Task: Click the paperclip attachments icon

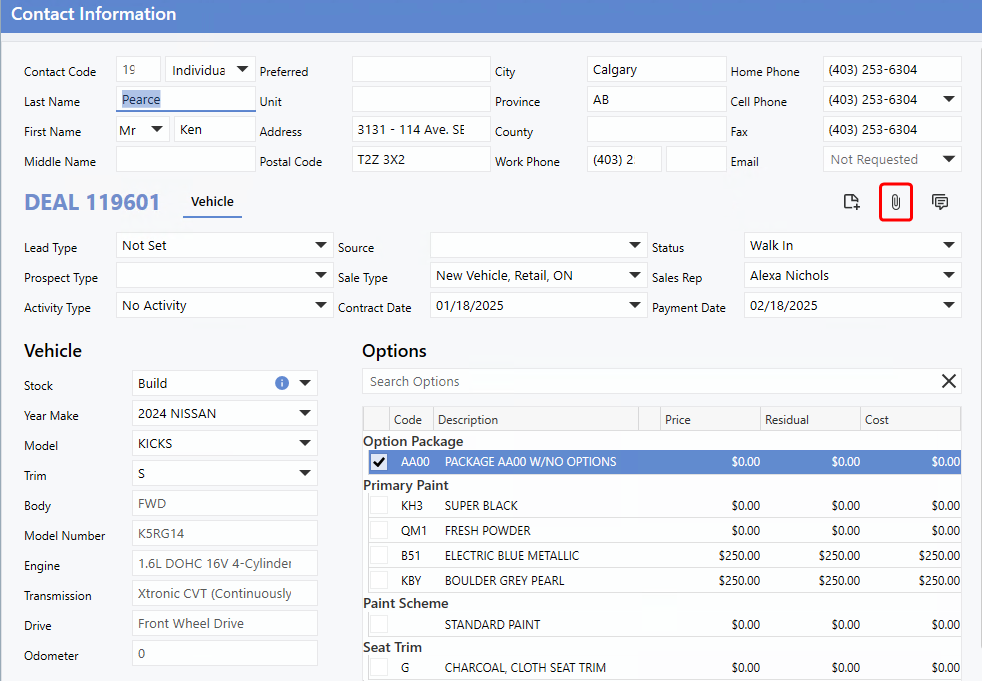Action: (895, 202)
